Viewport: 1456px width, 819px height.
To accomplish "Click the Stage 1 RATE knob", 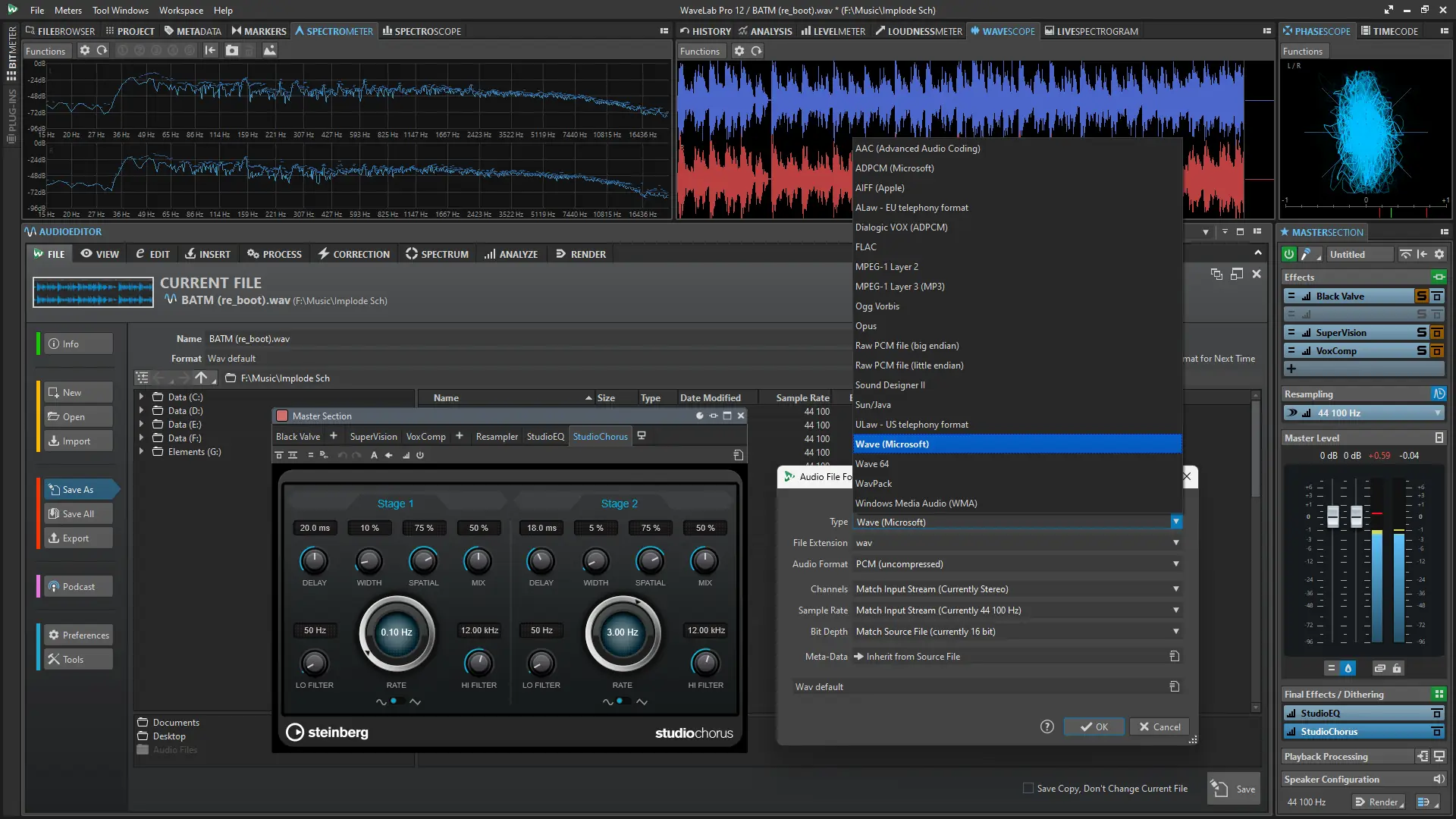I will pos(396,632).
